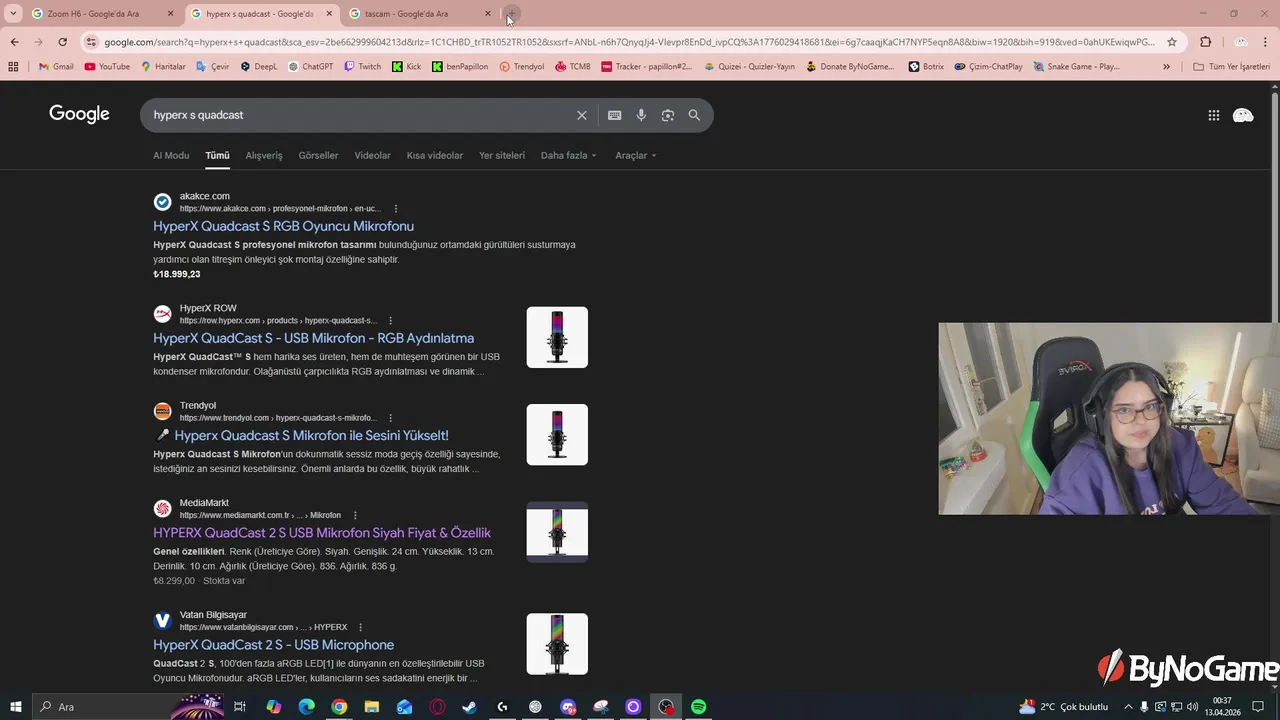Search by image with the camera icon

[x=668, y=115]
